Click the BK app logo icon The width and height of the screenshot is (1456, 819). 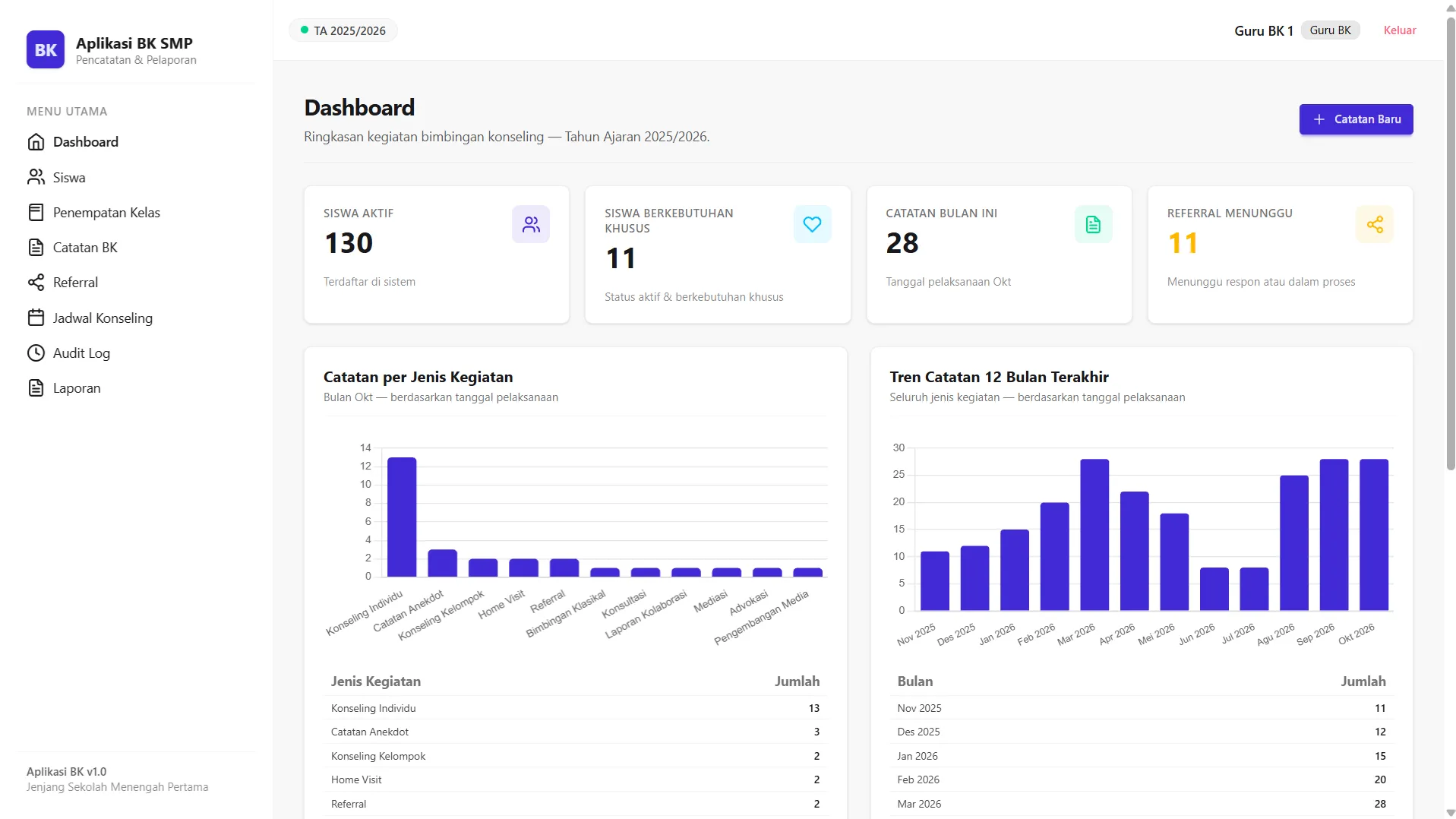coord(46,49)
